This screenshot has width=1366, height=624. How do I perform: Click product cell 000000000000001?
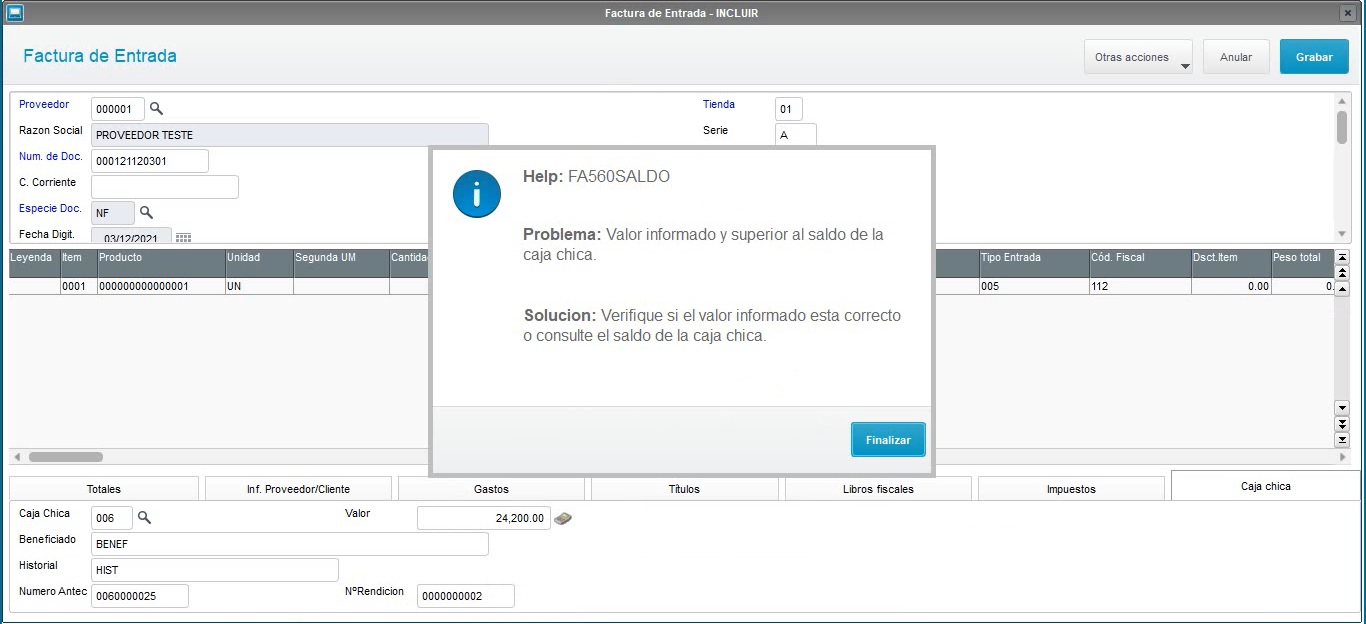pyautogui.click(x=161, y=286)
